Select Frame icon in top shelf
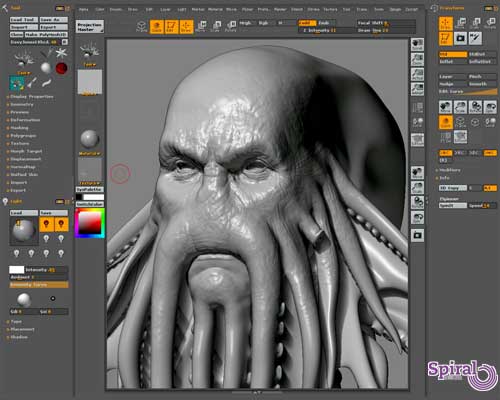The height and width of the screenshot is (400, 500). 142,27
